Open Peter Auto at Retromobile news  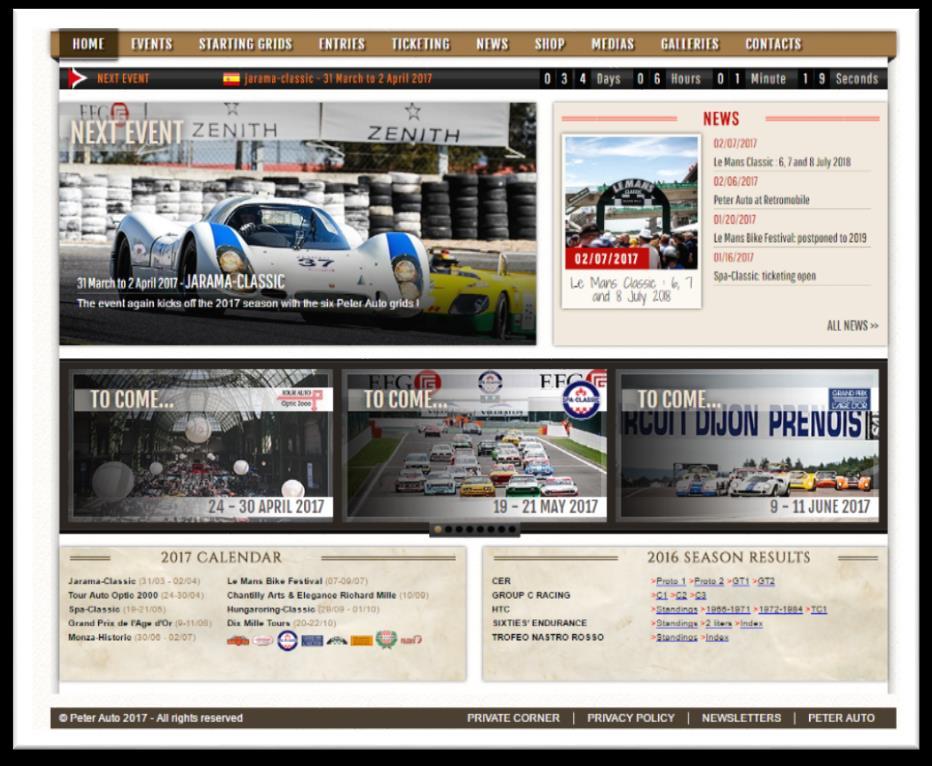[x=761, y=200]
